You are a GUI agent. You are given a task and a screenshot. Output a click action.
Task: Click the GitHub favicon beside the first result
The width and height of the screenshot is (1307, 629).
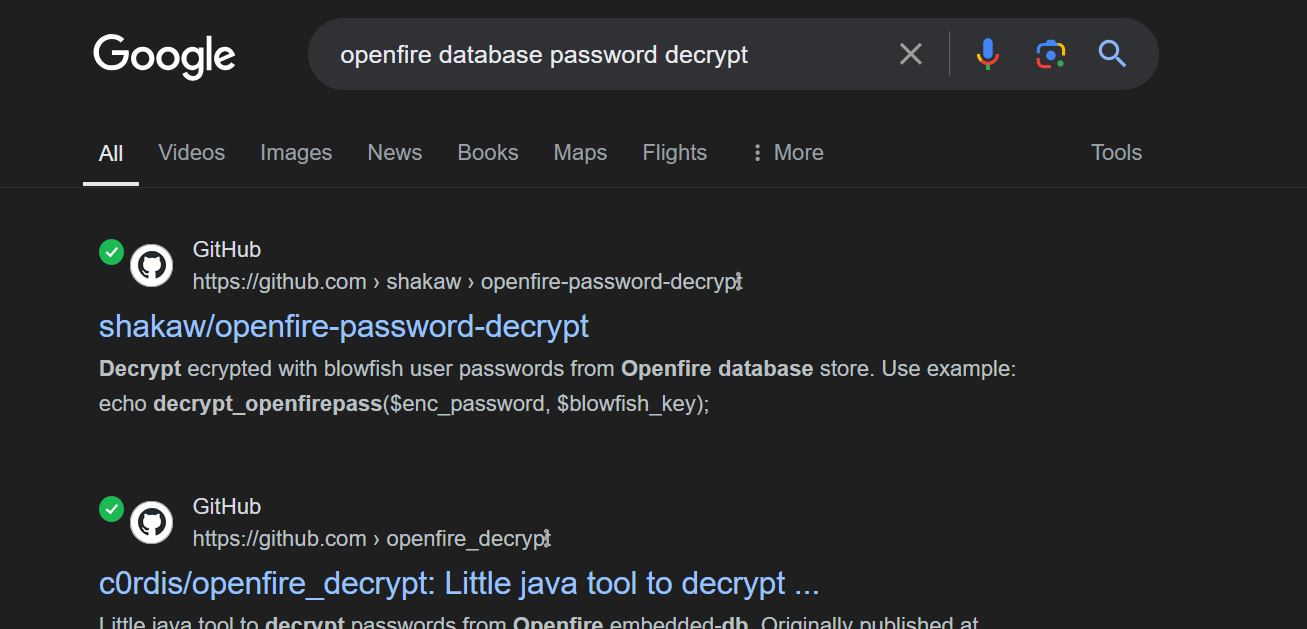click(151, 265)
